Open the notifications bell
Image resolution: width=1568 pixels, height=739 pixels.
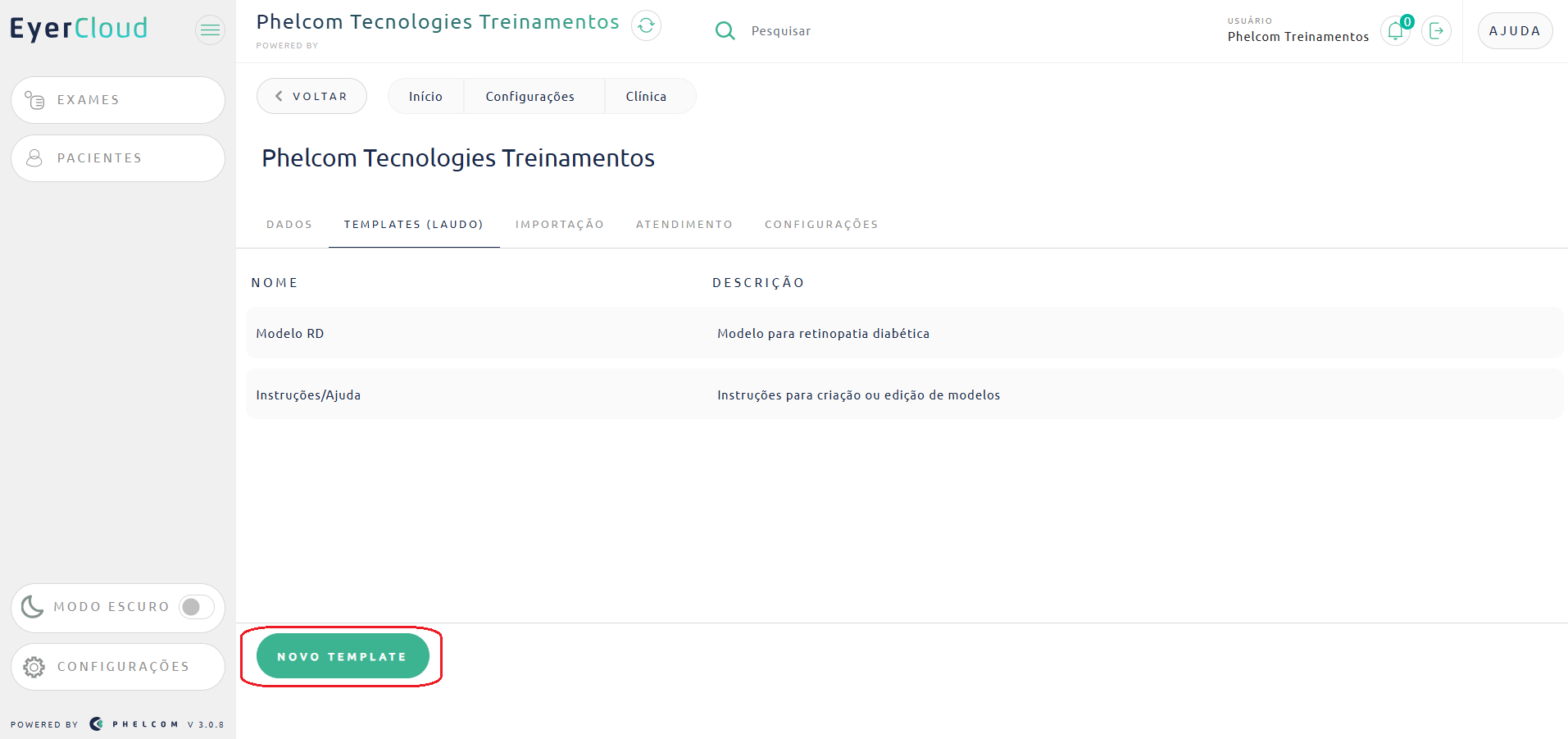1395,31
